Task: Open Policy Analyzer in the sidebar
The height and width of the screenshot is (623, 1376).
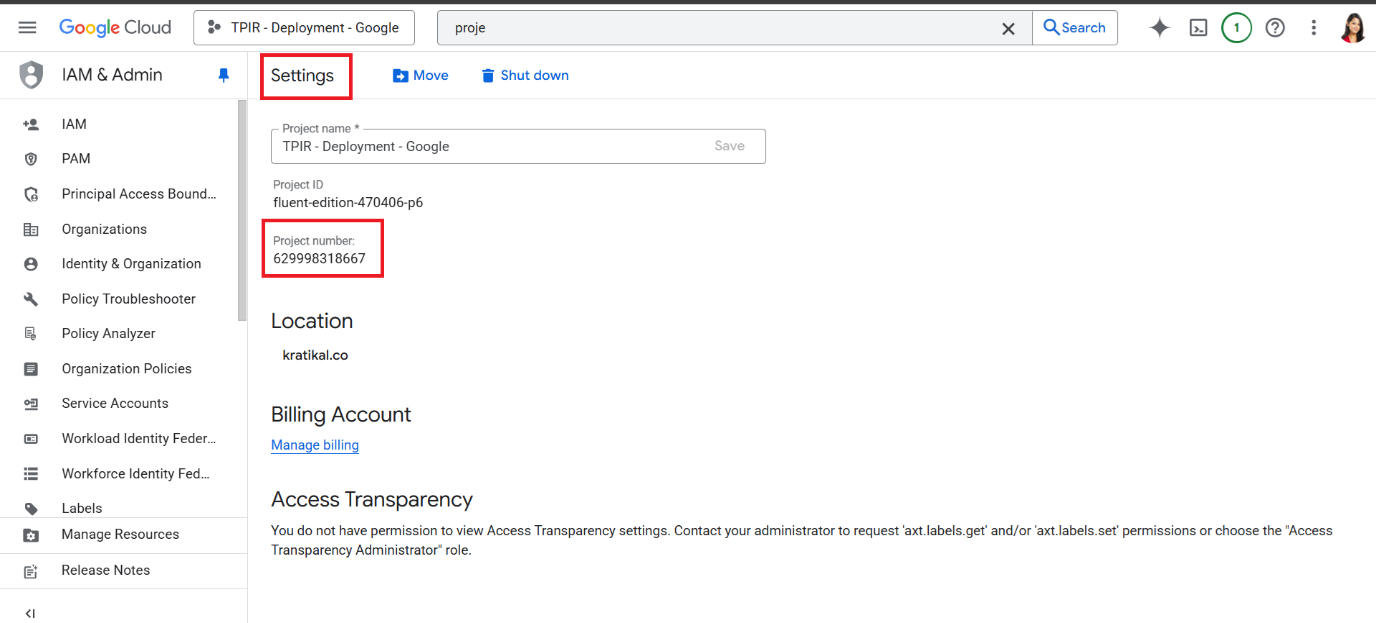Action: [121, 334]
